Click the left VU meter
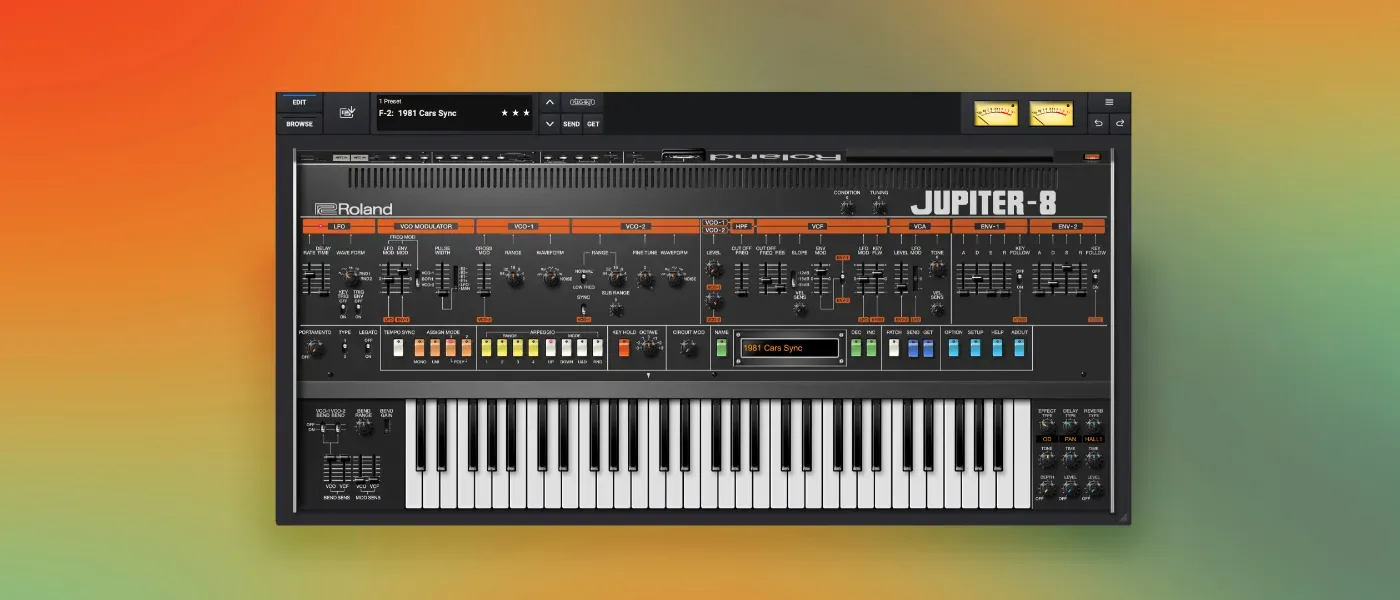1400x600 pixels. click(x=996, y=113)
